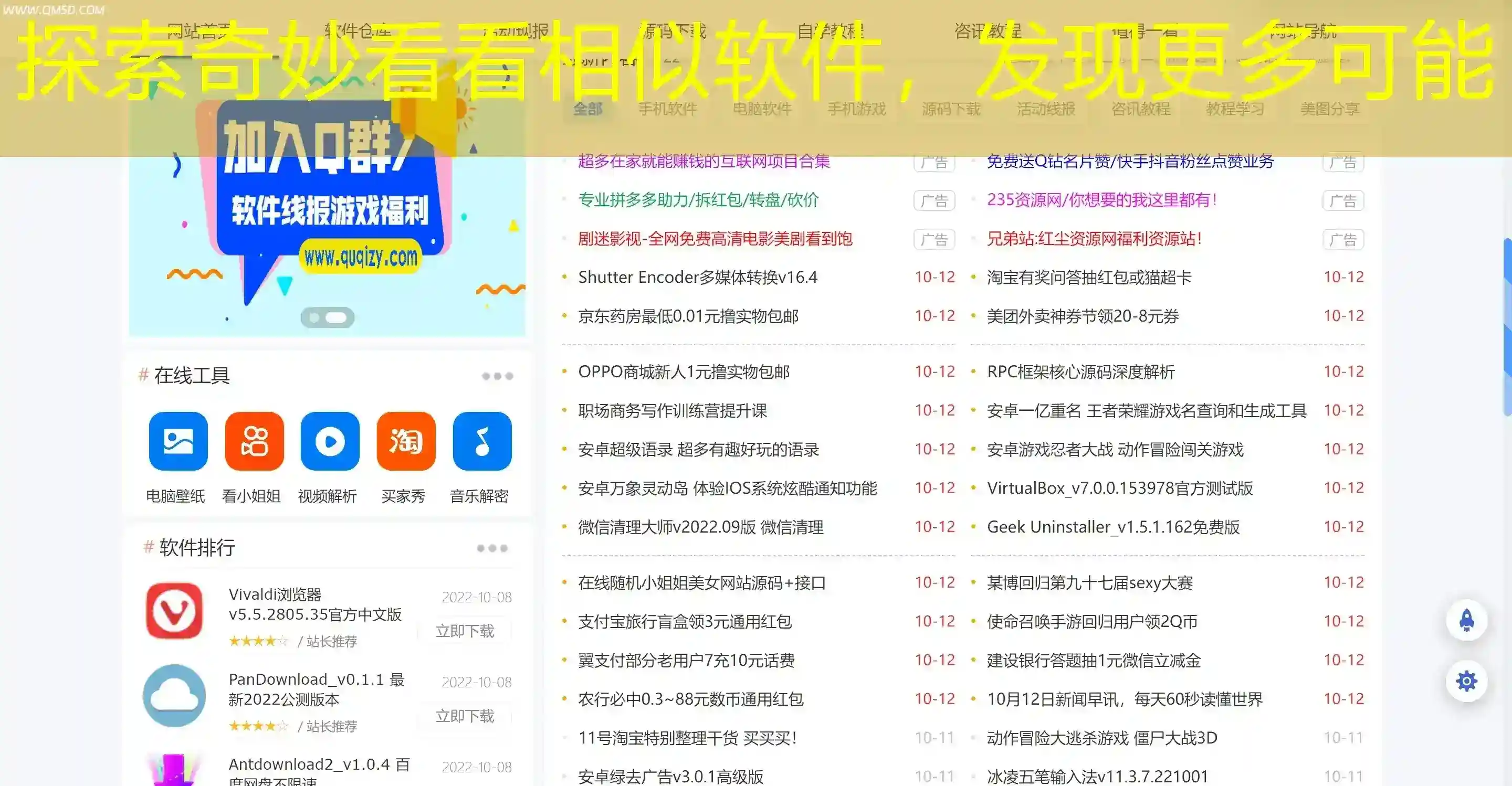The height and width of the screenshot is (786, 1512).
Task: Launch the 视频解析 play icon
Action: (x=330, y=441)
